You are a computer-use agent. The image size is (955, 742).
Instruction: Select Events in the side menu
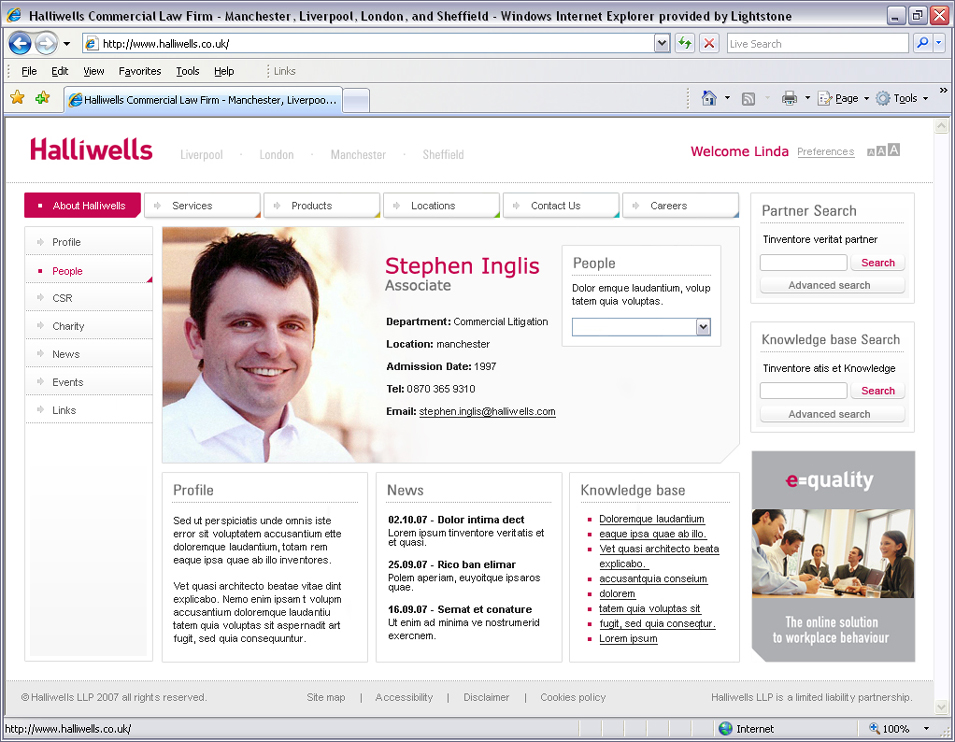89,382
